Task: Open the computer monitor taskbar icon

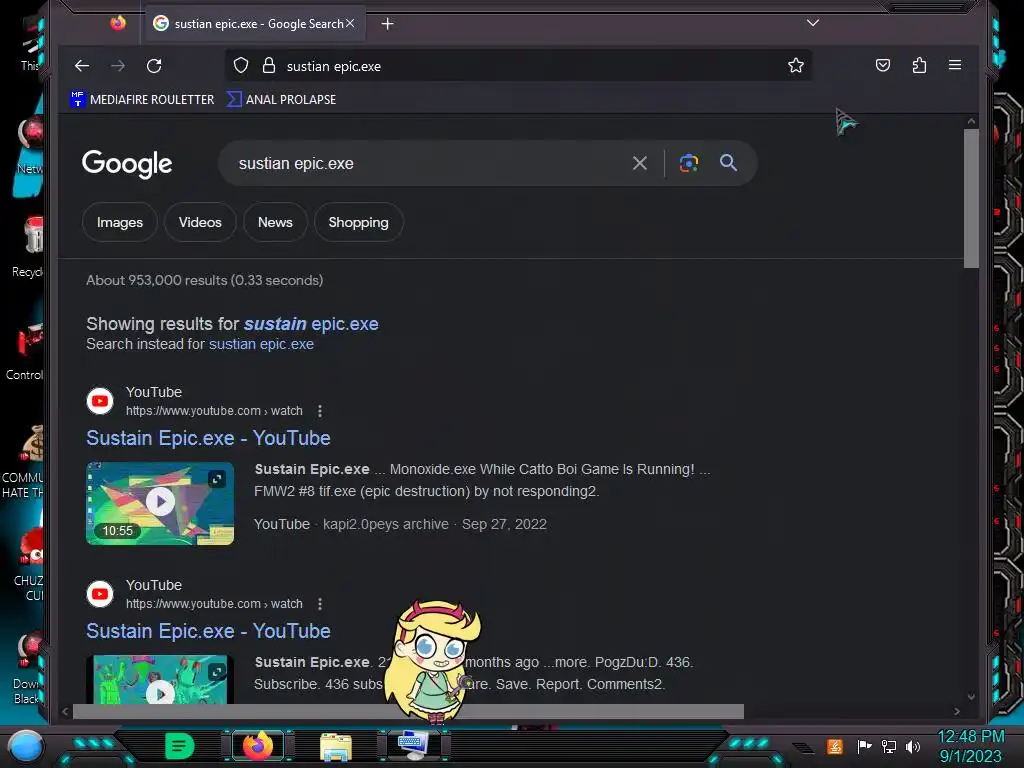Action: [413, 745]
